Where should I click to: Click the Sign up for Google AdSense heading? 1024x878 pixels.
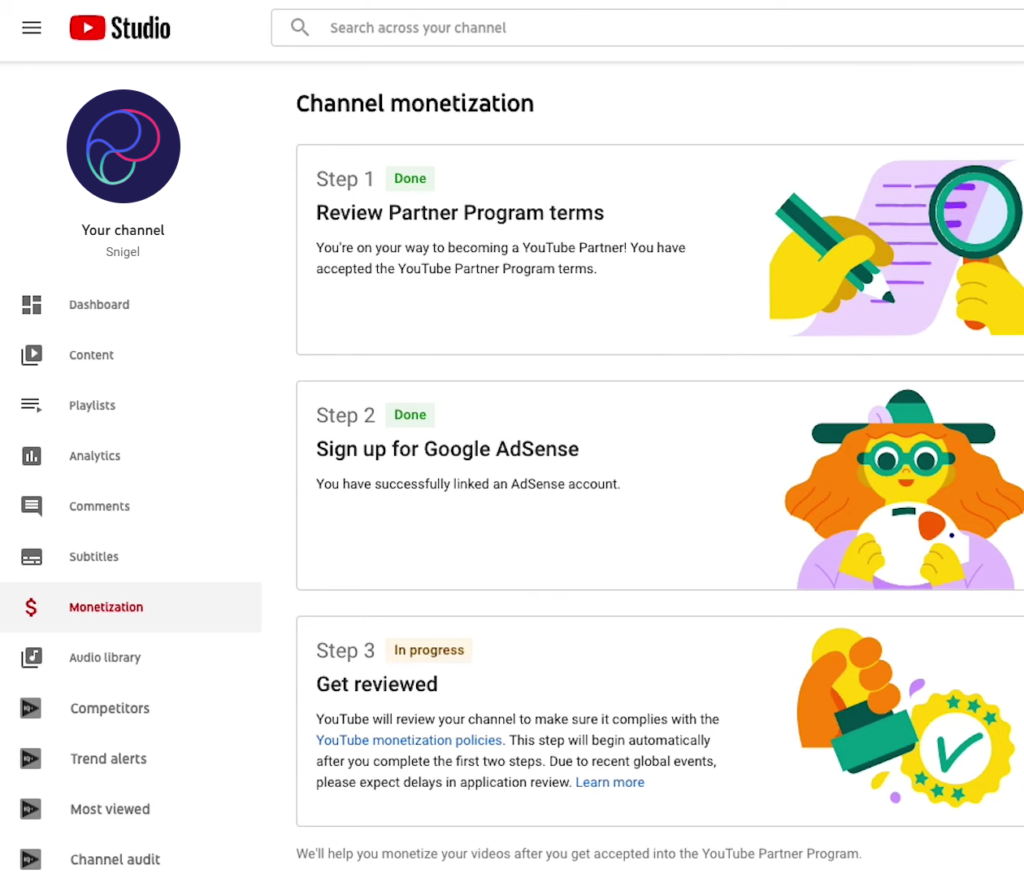tap(447, 449)
